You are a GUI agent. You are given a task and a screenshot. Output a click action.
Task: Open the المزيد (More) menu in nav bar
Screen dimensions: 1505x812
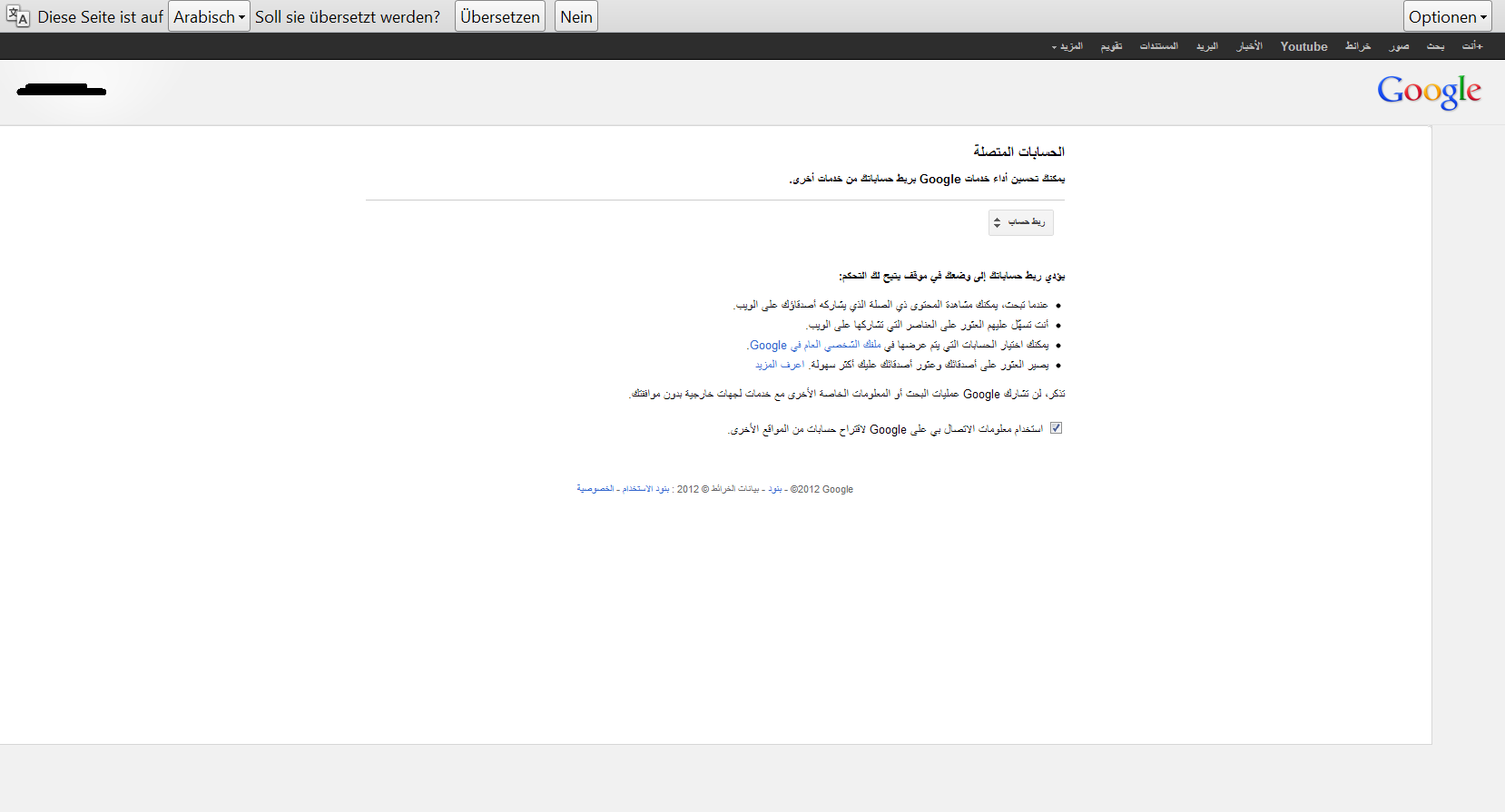[x=1067, y=46]
